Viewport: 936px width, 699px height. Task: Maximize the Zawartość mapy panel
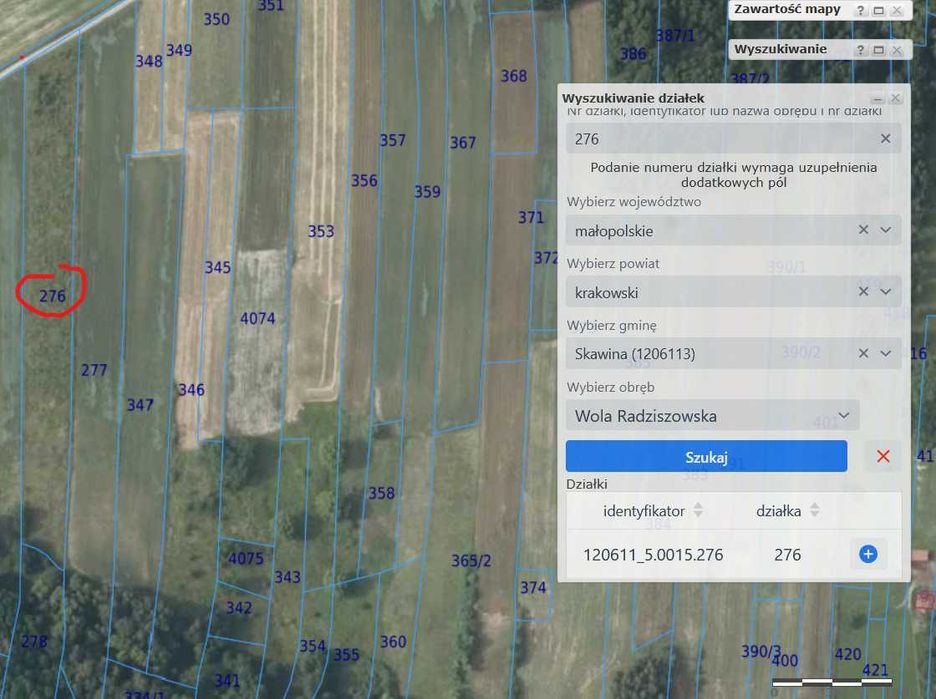(x=878, y=10)
